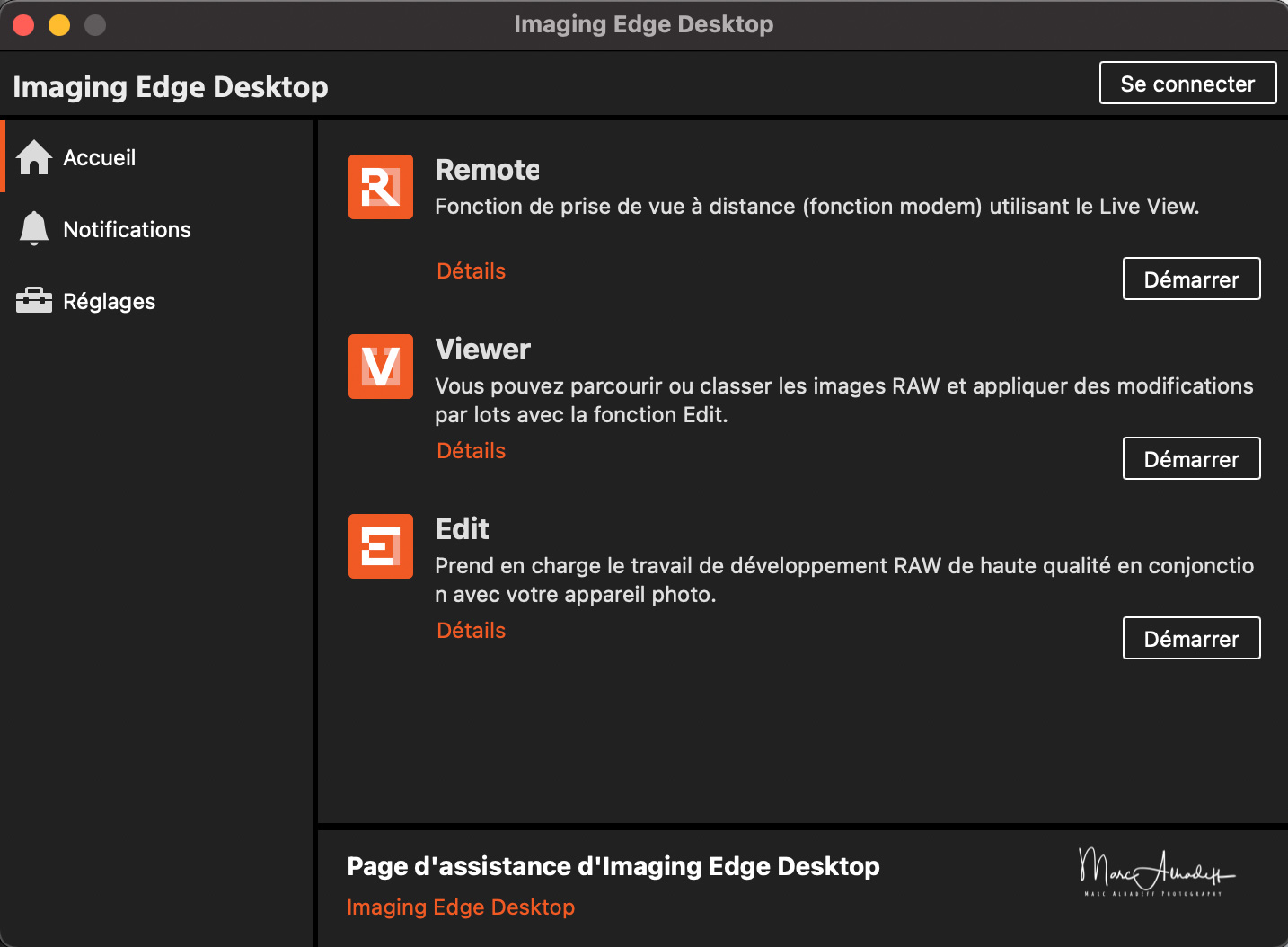Click Se connecter to sign in
This screenshot has height=947, width=1288.
[1187, 83]
